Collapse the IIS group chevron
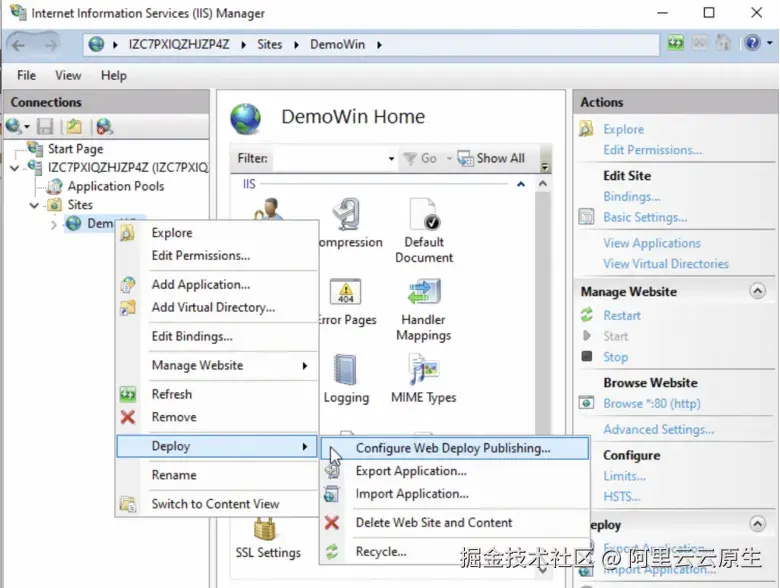Screen dimensions: 780x588 click(521, 185)
